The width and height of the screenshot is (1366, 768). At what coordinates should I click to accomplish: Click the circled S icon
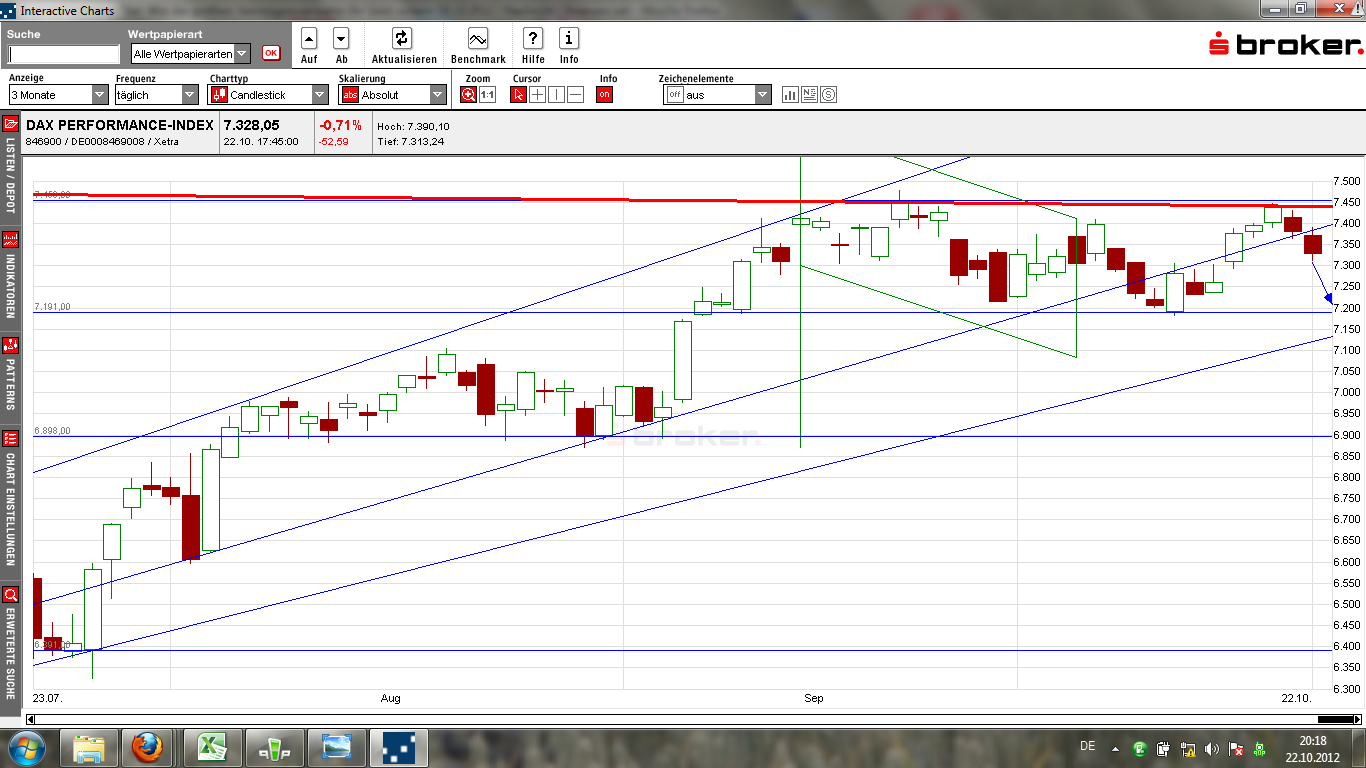click(x=828, y=95)
